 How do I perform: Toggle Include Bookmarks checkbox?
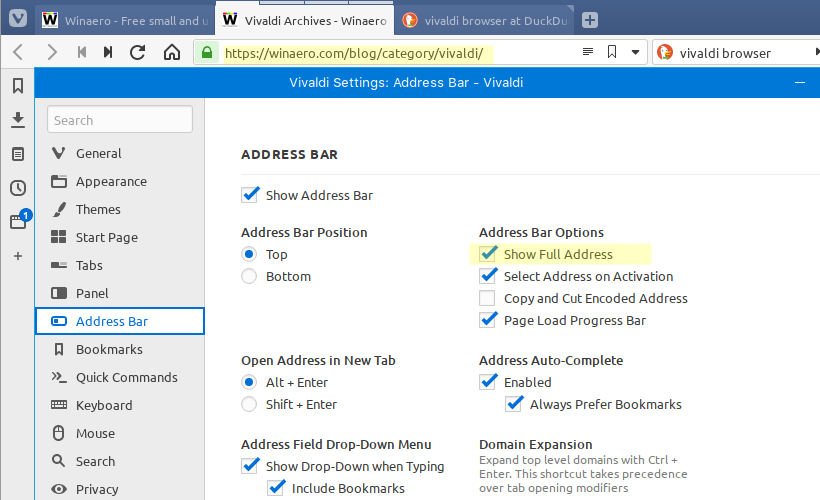(276, 488)
